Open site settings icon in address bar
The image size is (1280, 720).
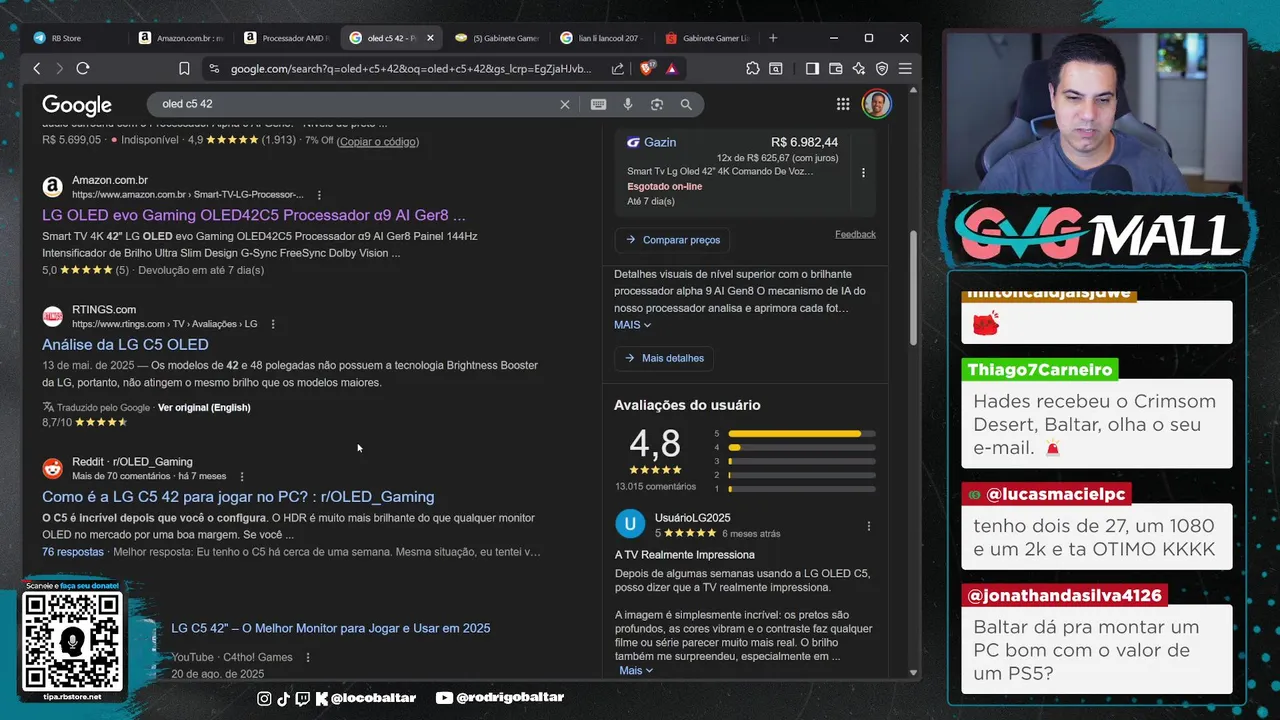(212, 69)
